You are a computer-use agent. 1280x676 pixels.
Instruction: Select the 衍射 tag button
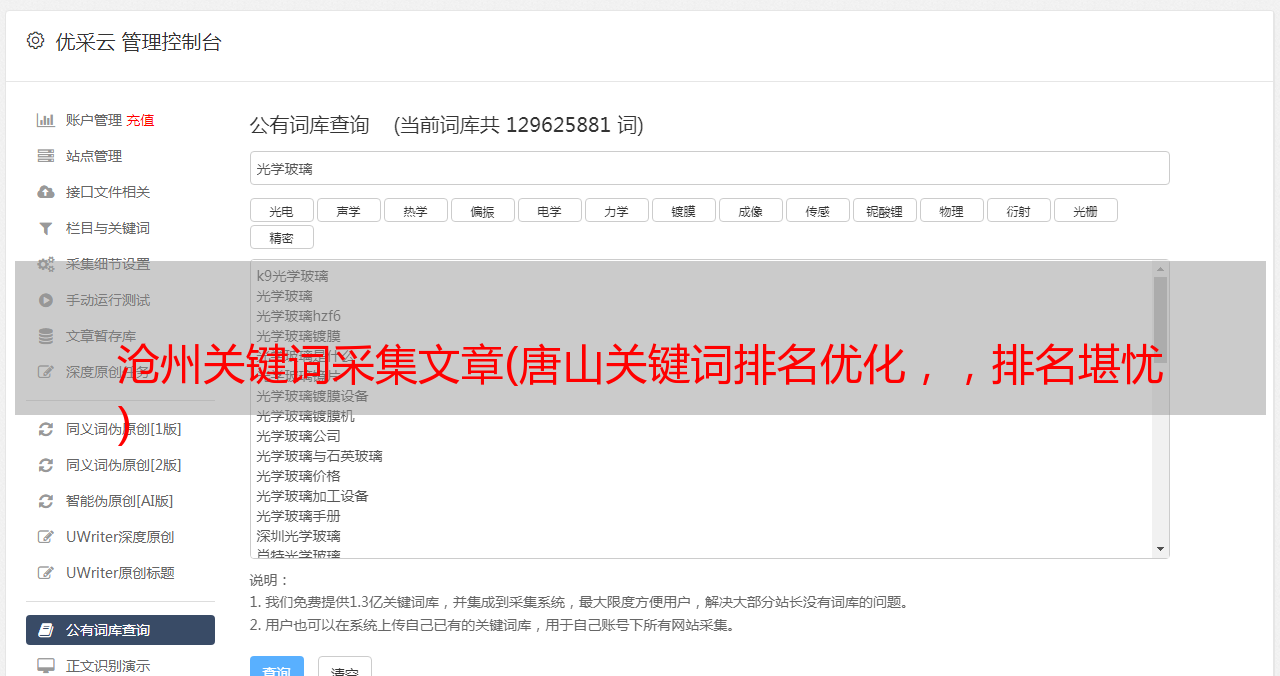[x=1018, y=210]
